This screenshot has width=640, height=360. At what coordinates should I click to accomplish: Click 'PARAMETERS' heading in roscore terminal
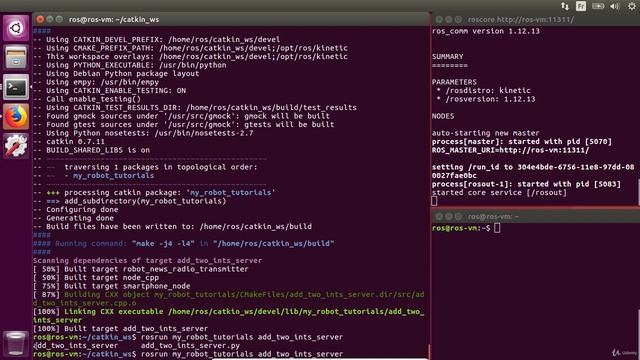(454, 82)
